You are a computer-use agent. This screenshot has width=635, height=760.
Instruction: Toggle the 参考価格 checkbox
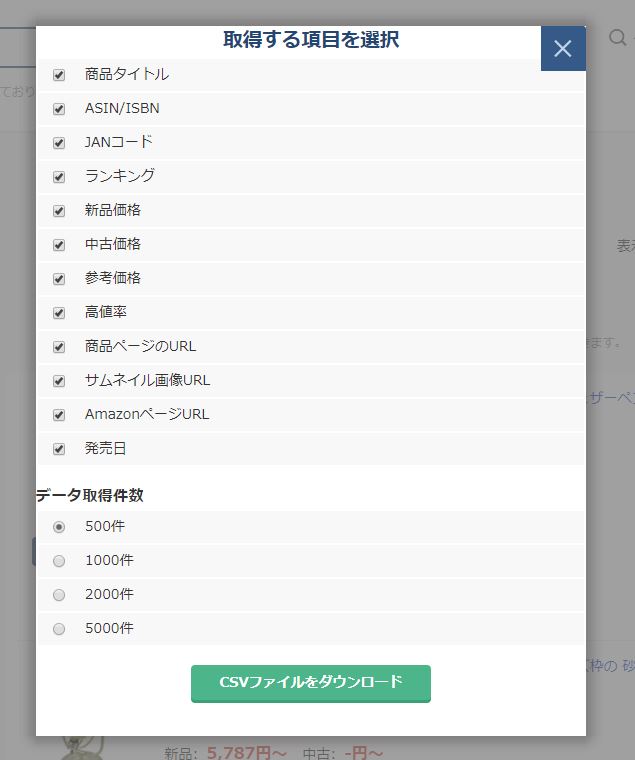tap(59, 279)
